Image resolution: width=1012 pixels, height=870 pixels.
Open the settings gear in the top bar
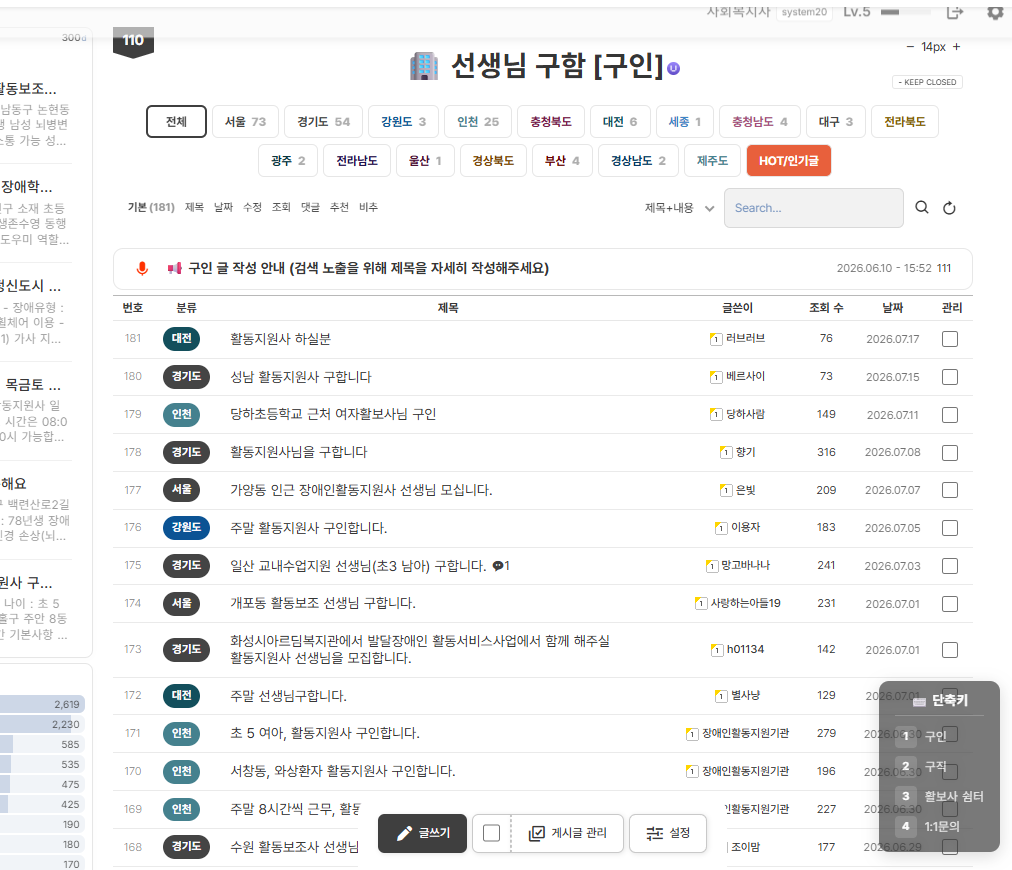click(995, 12)
